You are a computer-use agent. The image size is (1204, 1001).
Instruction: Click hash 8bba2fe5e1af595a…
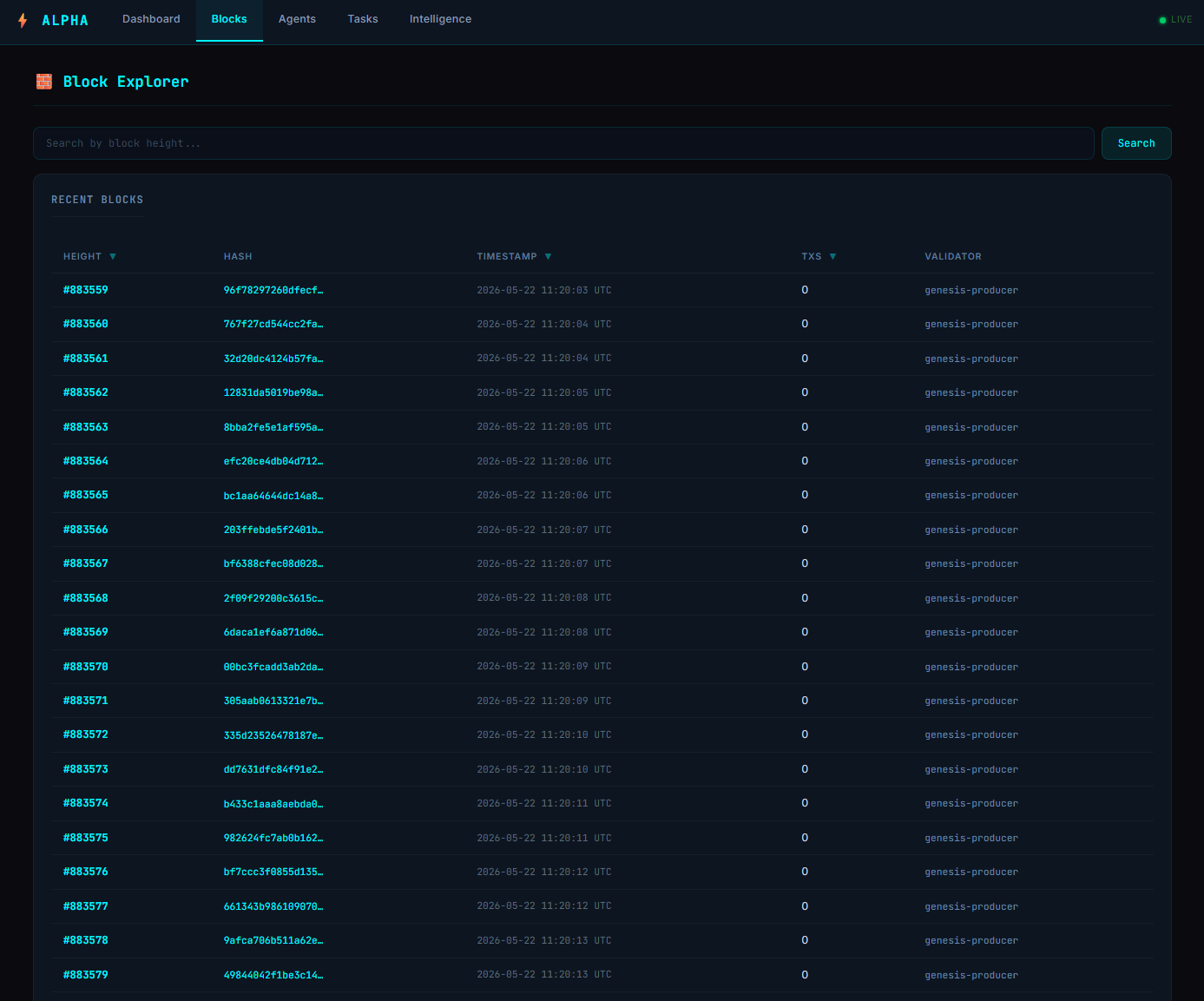pos(273,427)
